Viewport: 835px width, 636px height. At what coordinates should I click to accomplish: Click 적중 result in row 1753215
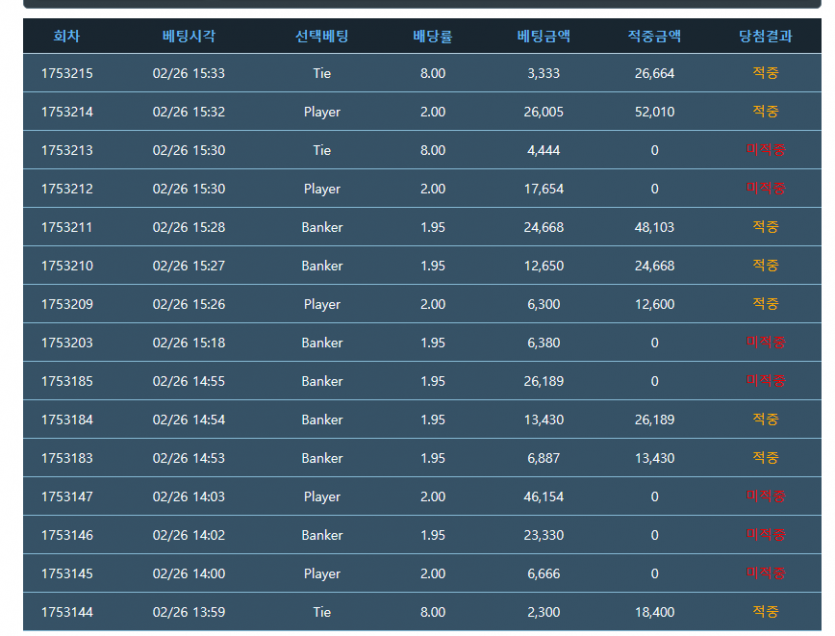[765, 72]
